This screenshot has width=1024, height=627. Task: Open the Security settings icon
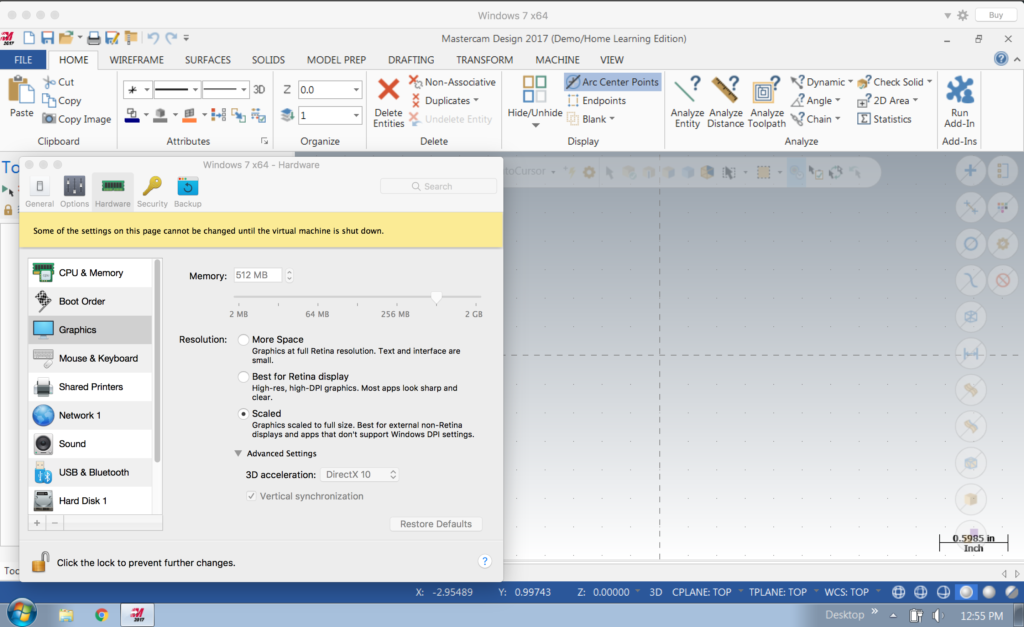152,187
